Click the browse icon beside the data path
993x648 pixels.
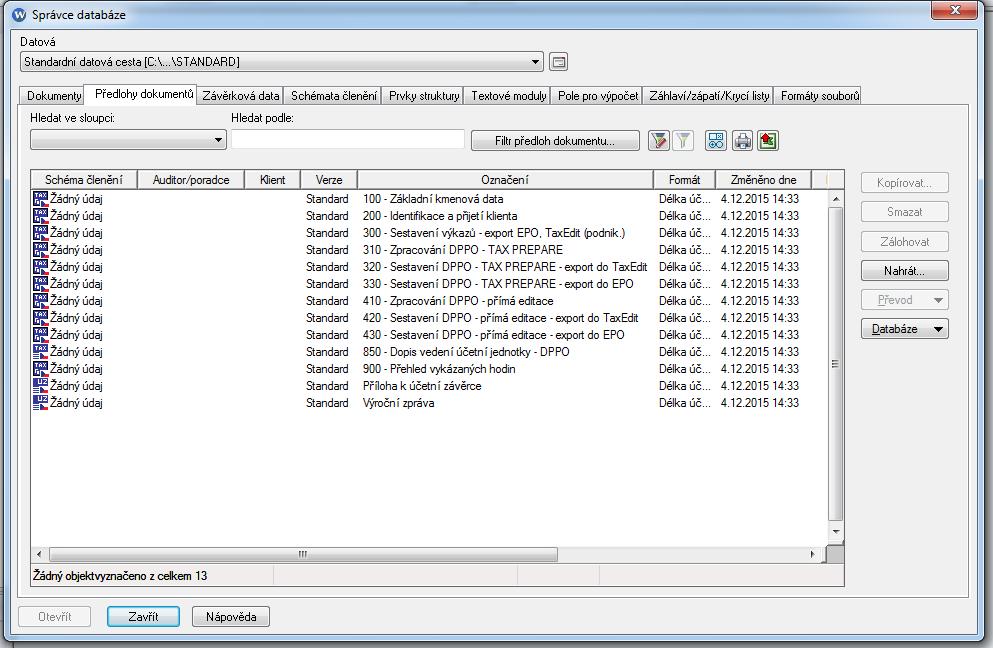[x=558, y=61]
